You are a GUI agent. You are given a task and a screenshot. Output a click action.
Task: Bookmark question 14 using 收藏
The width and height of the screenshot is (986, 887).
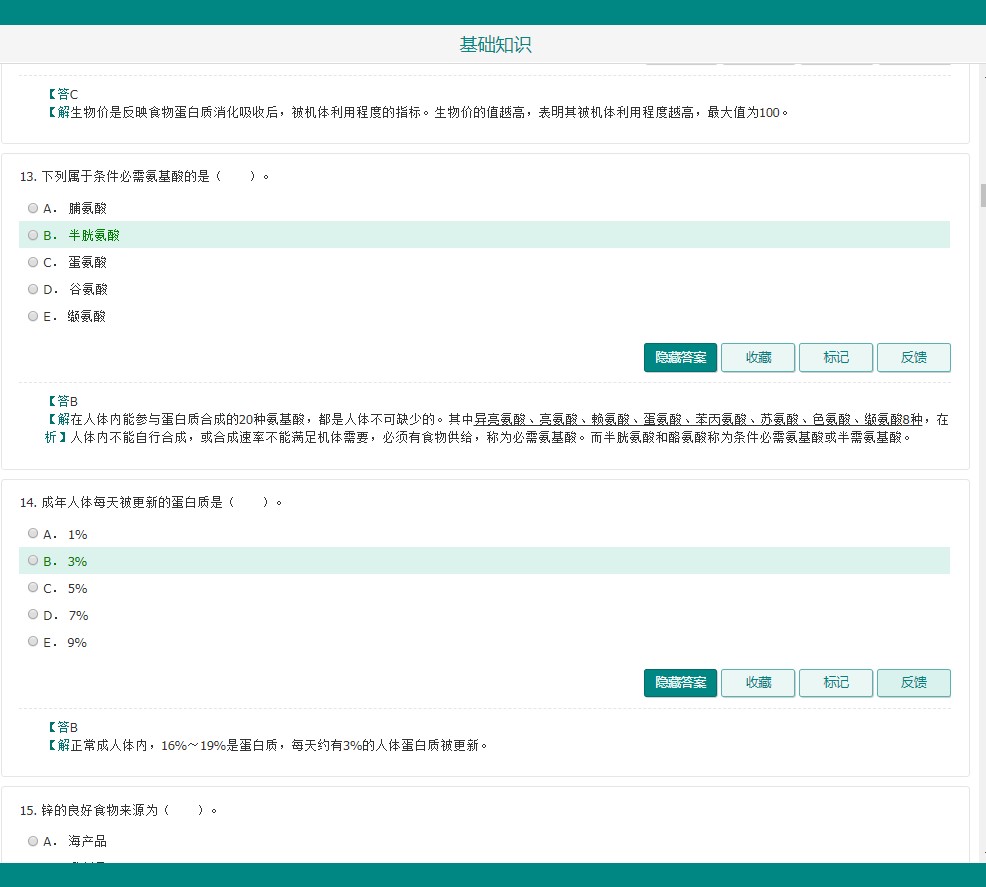pos(758,683)
